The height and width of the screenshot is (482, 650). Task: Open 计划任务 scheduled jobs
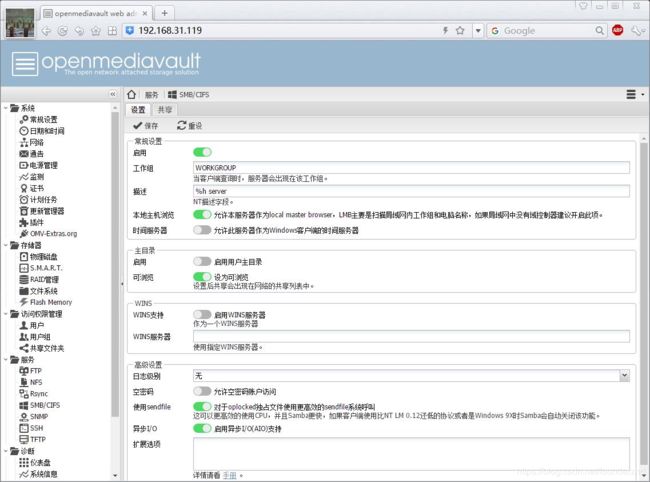(x=39, y=199)
